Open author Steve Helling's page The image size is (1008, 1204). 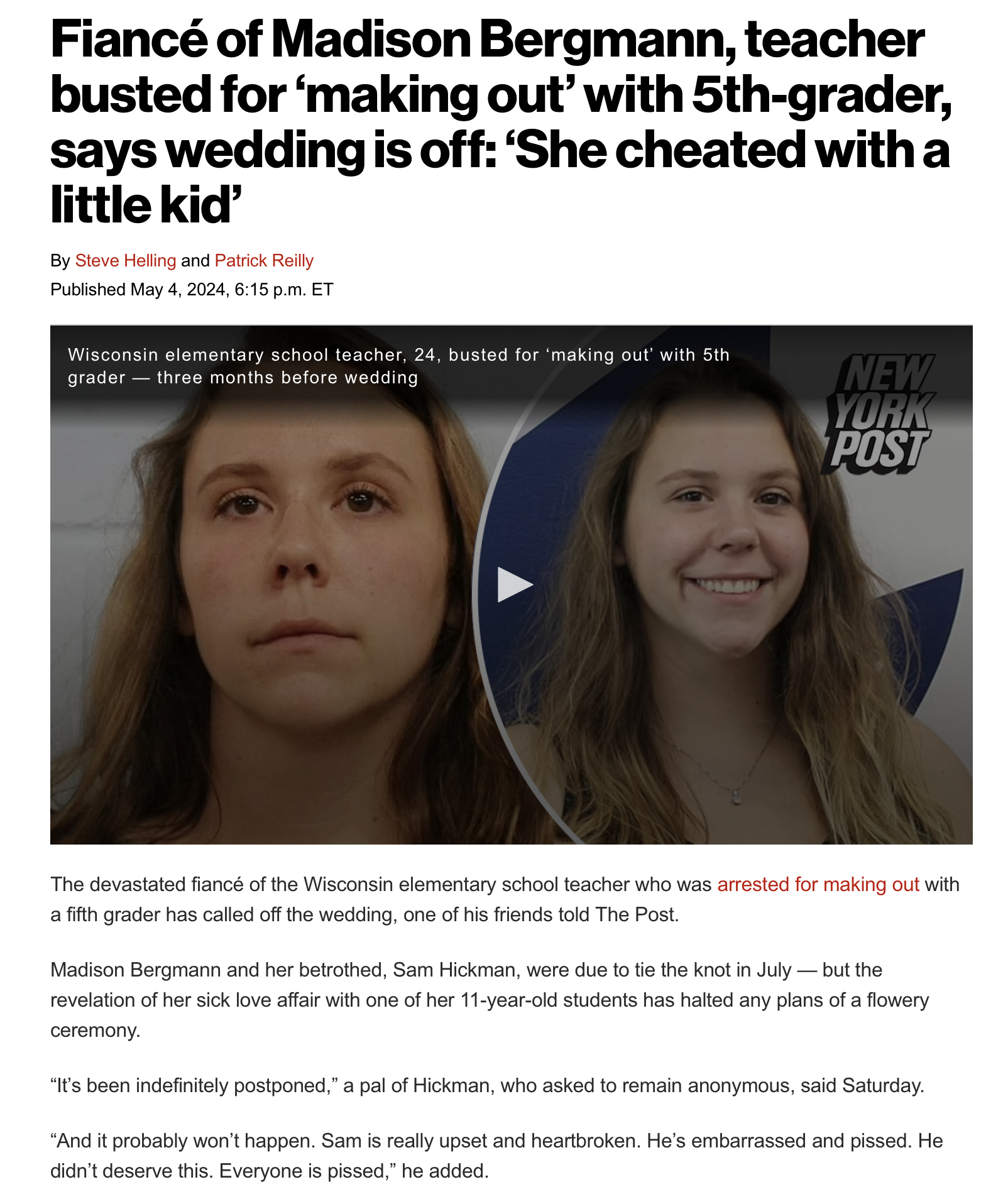126,260
